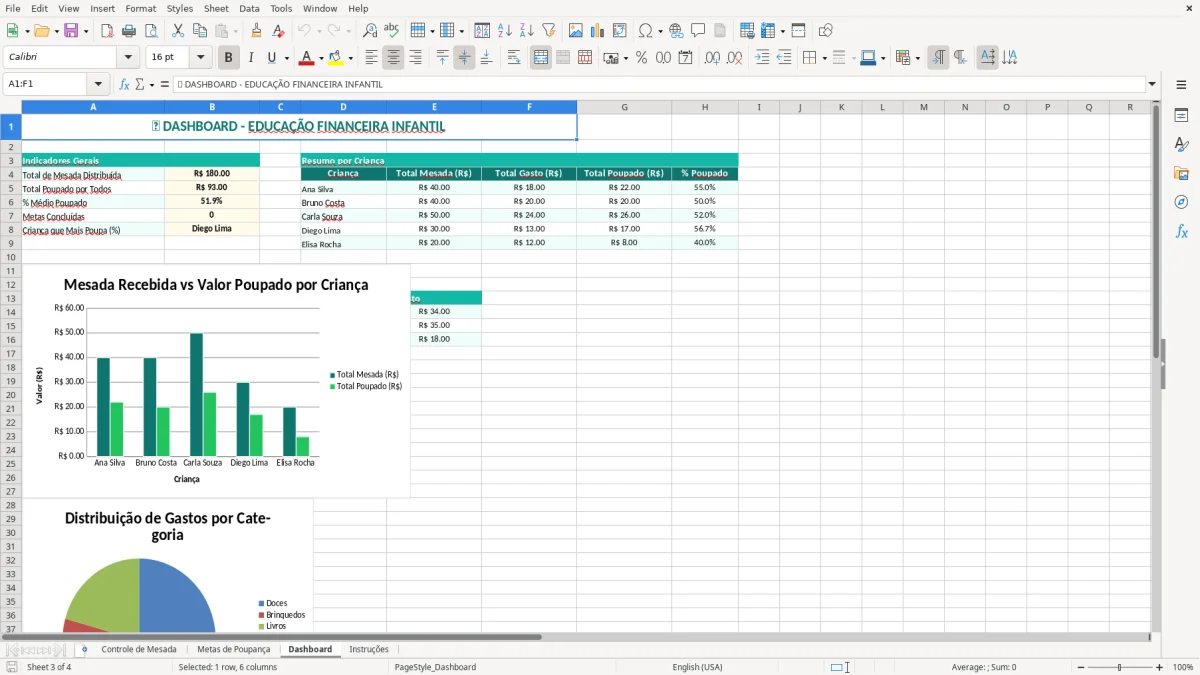Toggle Align Right button
Viewport: 1200px width, 675px height.
click(x=415, y=58)
